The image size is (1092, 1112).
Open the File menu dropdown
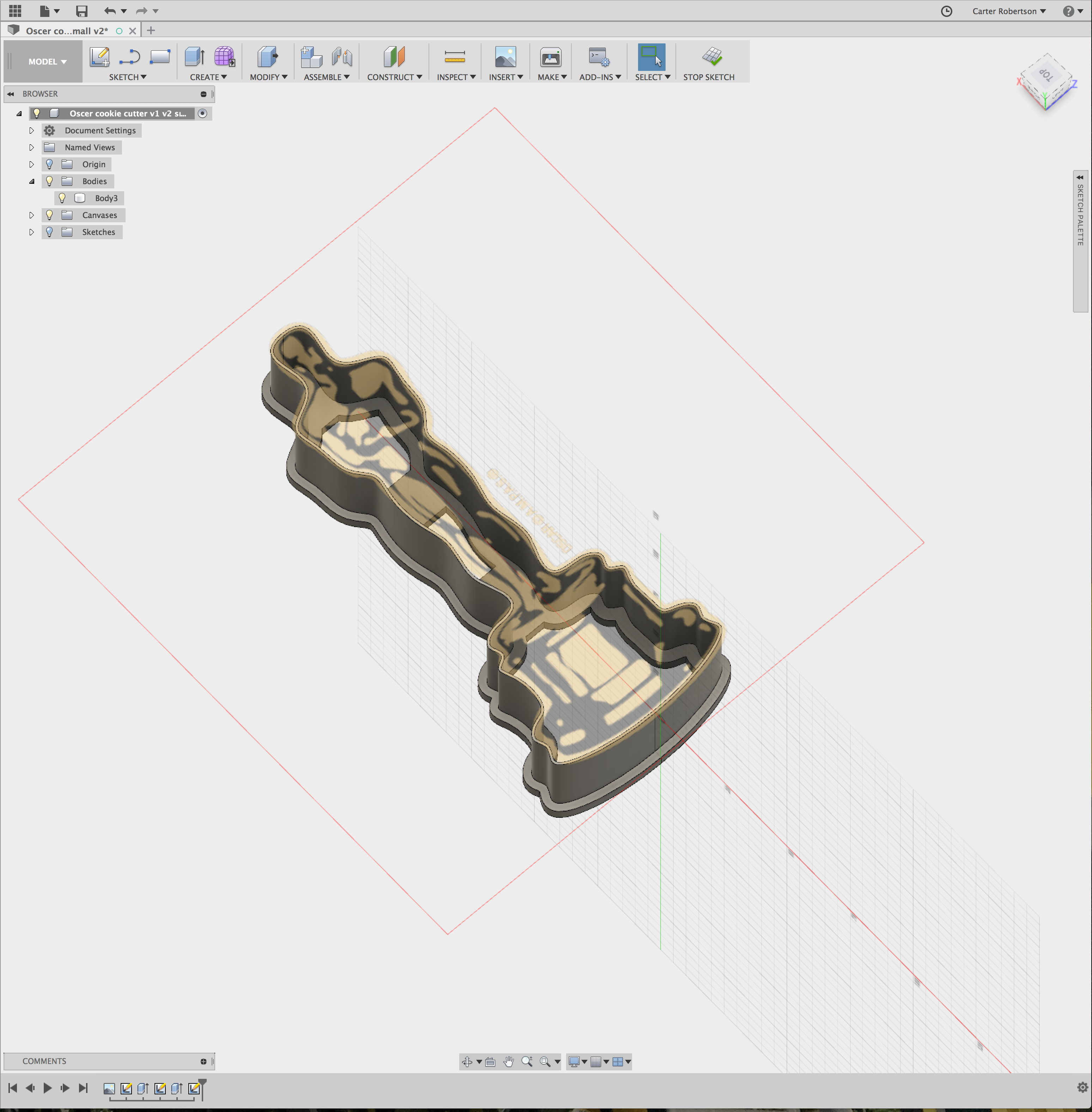point(49,11)
